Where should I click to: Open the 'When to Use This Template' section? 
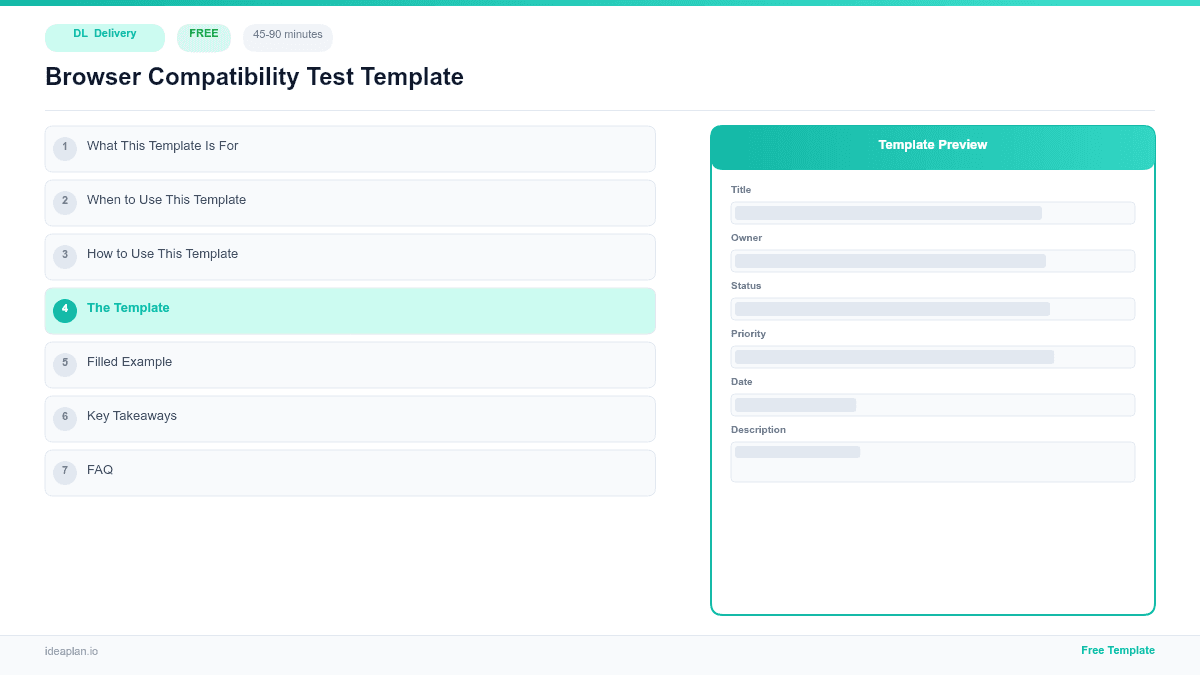(350, 202)
